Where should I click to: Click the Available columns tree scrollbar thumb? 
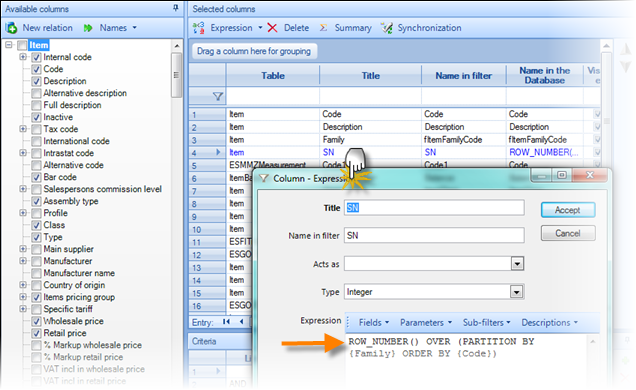(x=176, y=75)
